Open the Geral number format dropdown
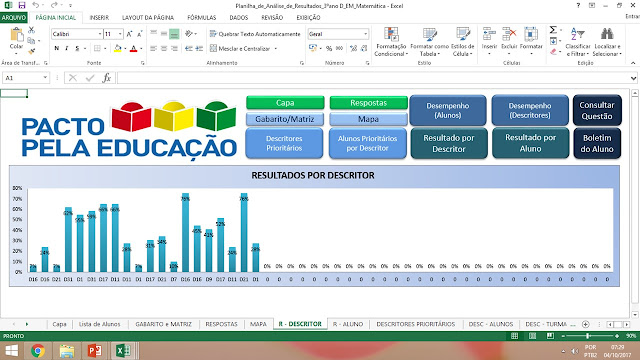The height and width of the screenshot is (360, 640). coord(365,34)
